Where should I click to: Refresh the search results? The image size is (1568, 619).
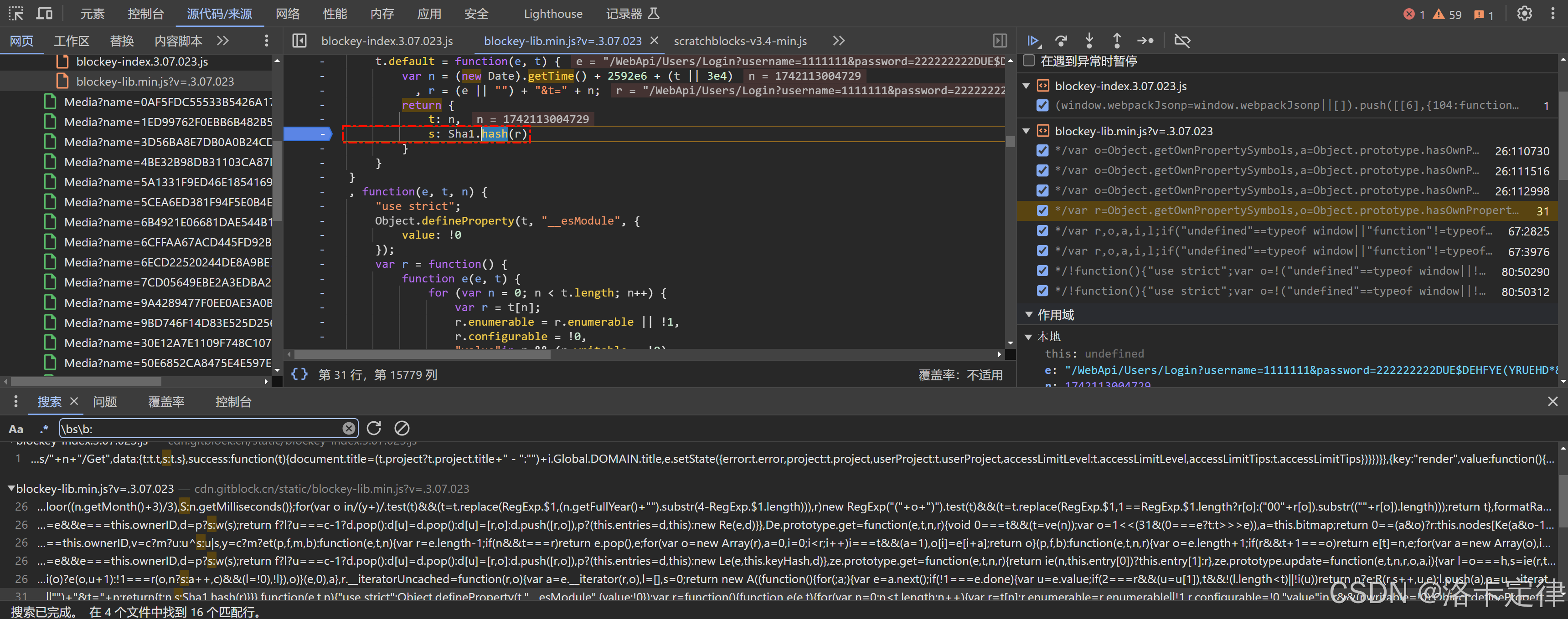tap(374, 429)
